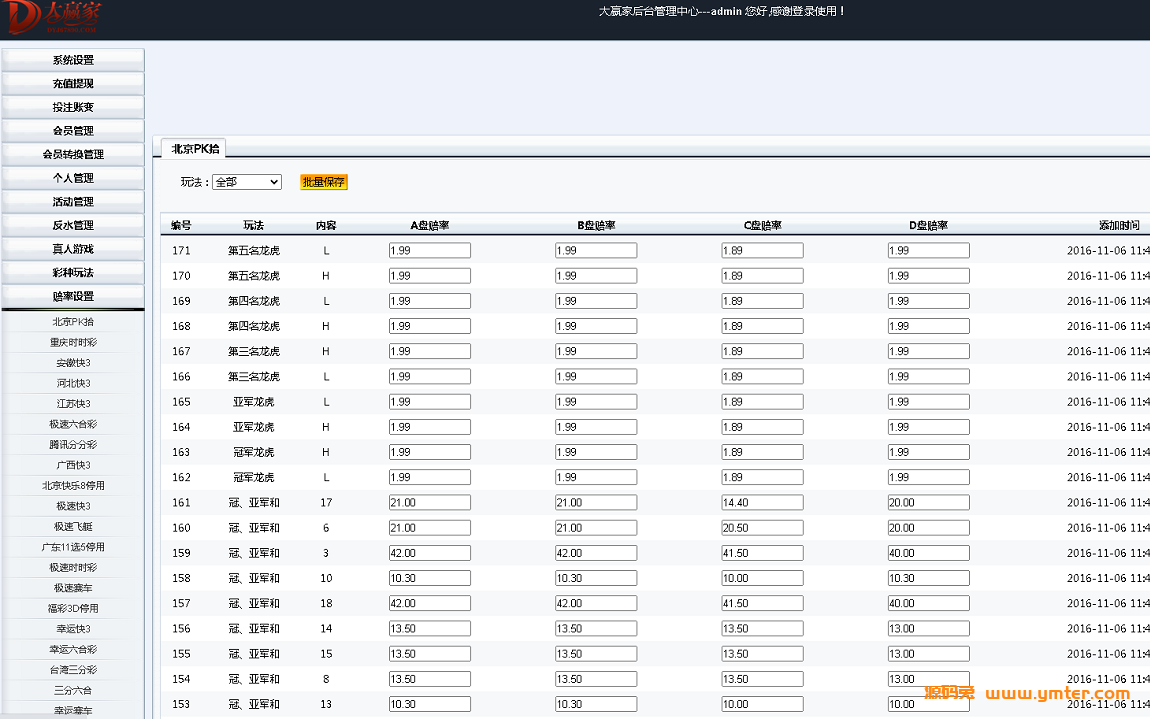The image size is (1150, 719).
Task: Select 河北快3 in sidebar
Action: [73, 383]
